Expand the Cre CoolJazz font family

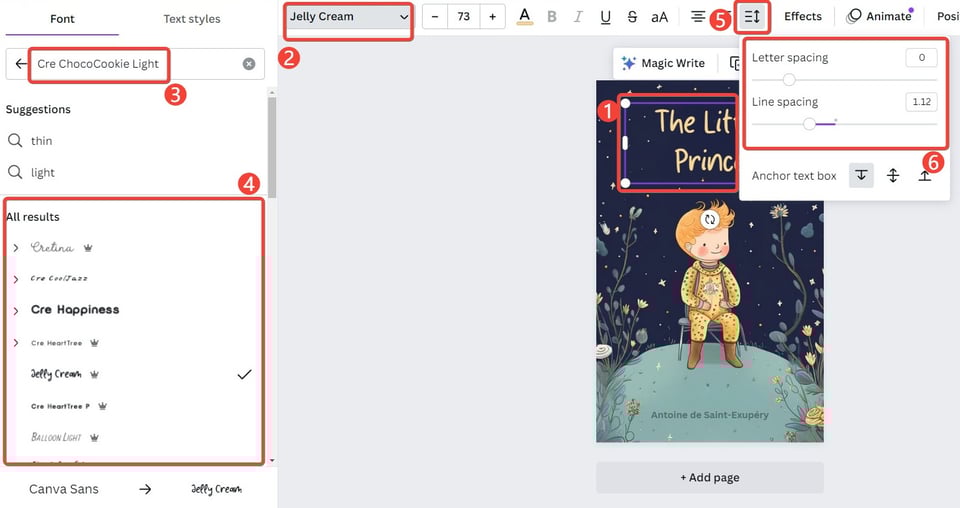[16, 279]
